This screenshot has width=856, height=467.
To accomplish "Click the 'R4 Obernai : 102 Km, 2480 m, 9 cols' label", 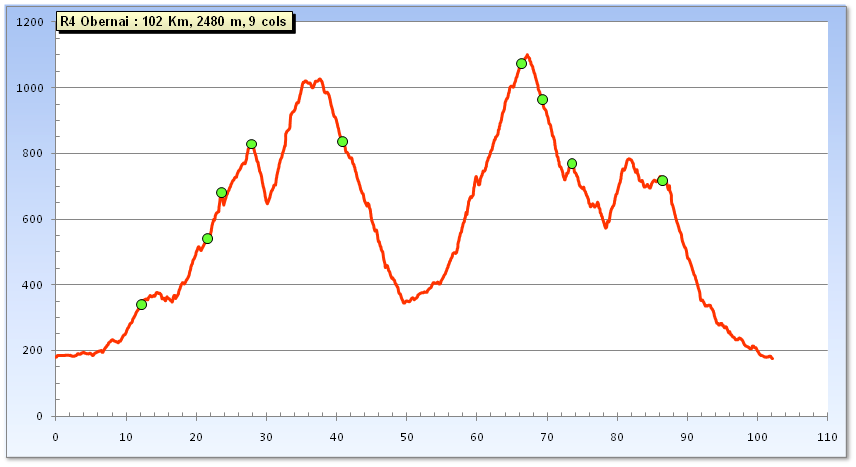I will 176,22.
